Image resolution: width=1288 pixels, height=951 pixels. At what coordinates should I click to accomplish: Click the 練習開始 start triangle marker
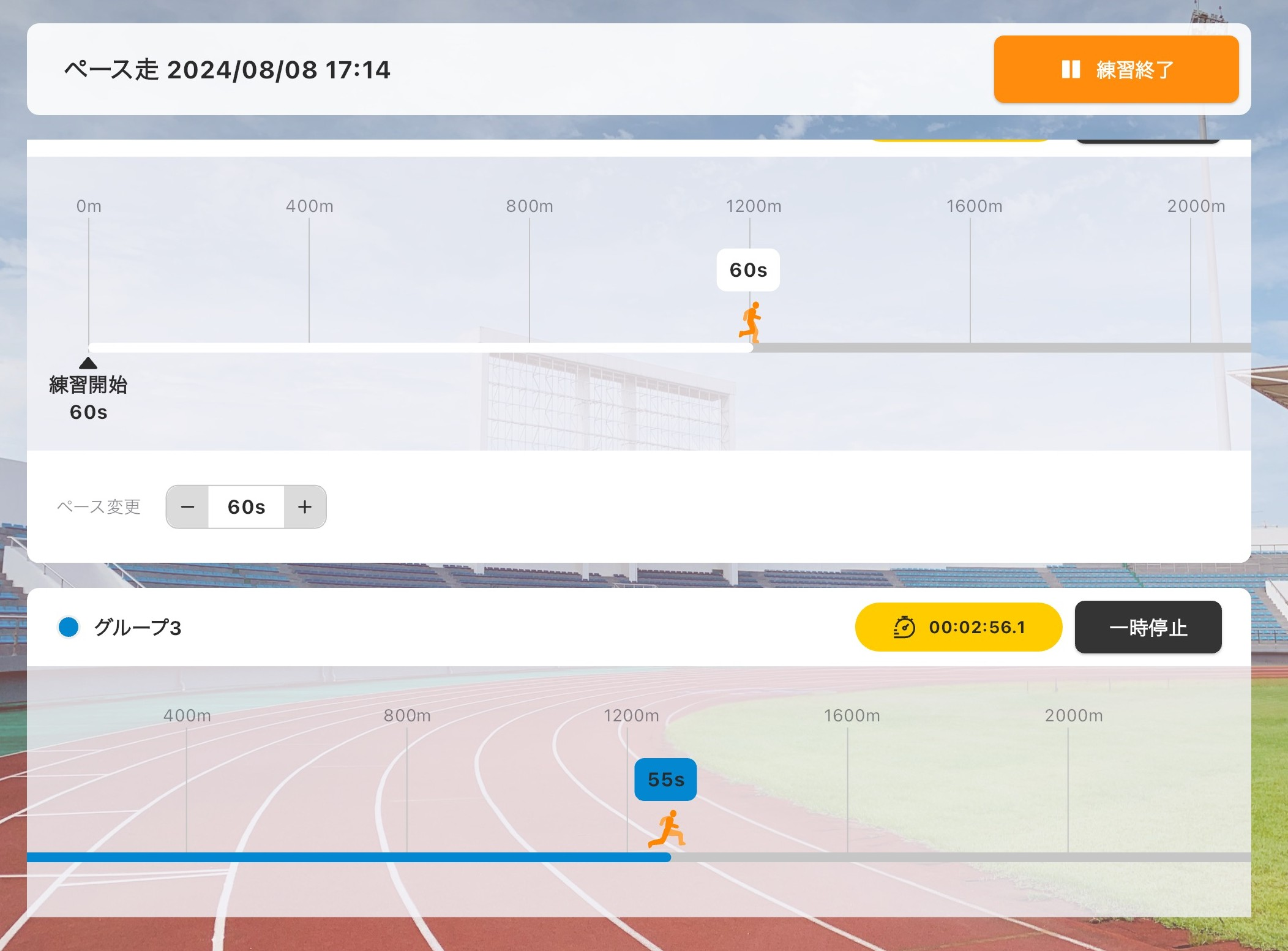88,363
